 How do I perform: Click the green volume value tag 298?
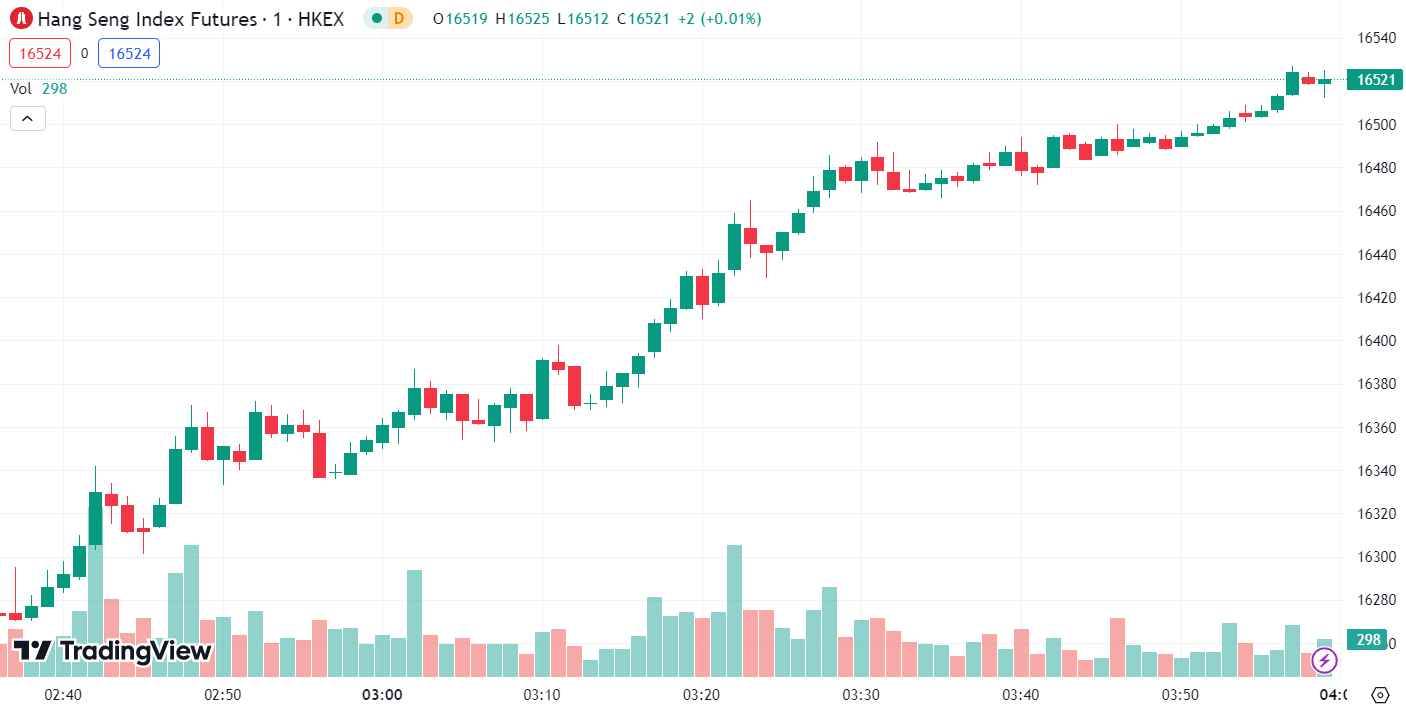pos(1369,640)
